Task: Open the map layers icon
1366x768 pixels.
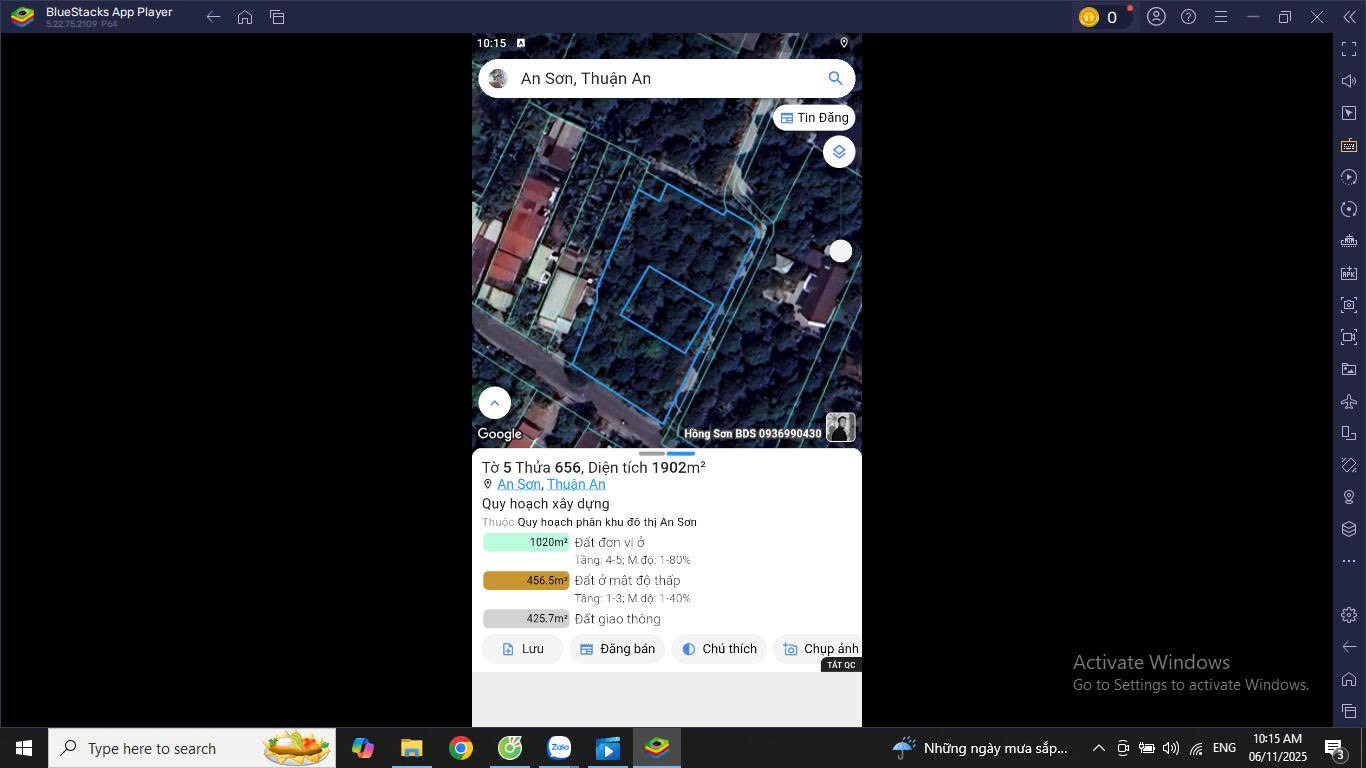Action: pyautogui.click(x=839, y=152)
